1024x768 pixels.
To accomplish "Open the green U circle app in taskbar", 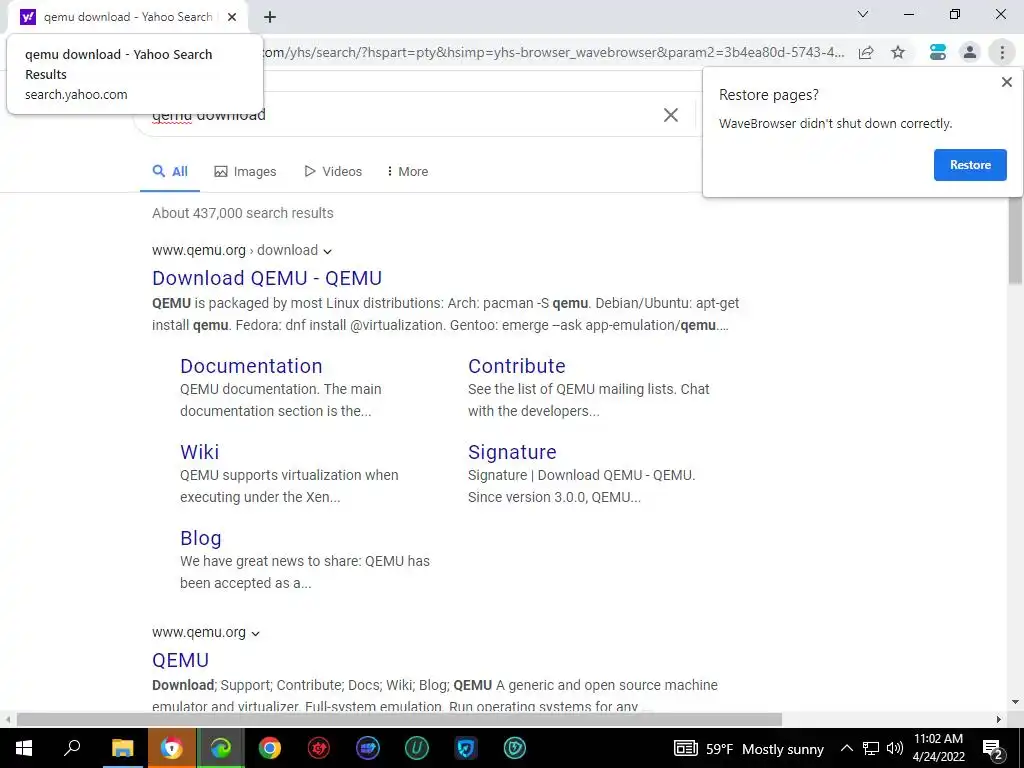I will [x=417, y=748].
